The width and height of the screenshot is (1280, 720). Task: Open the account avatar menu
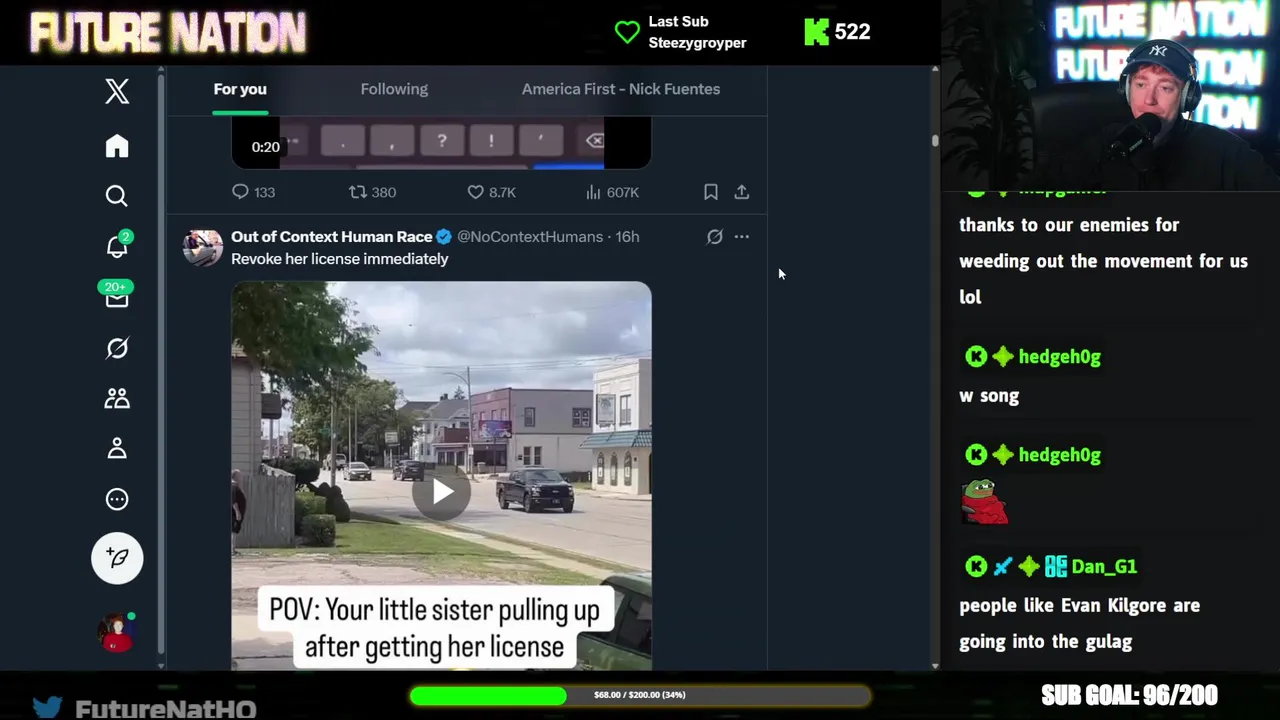click(x=117, y=632)
